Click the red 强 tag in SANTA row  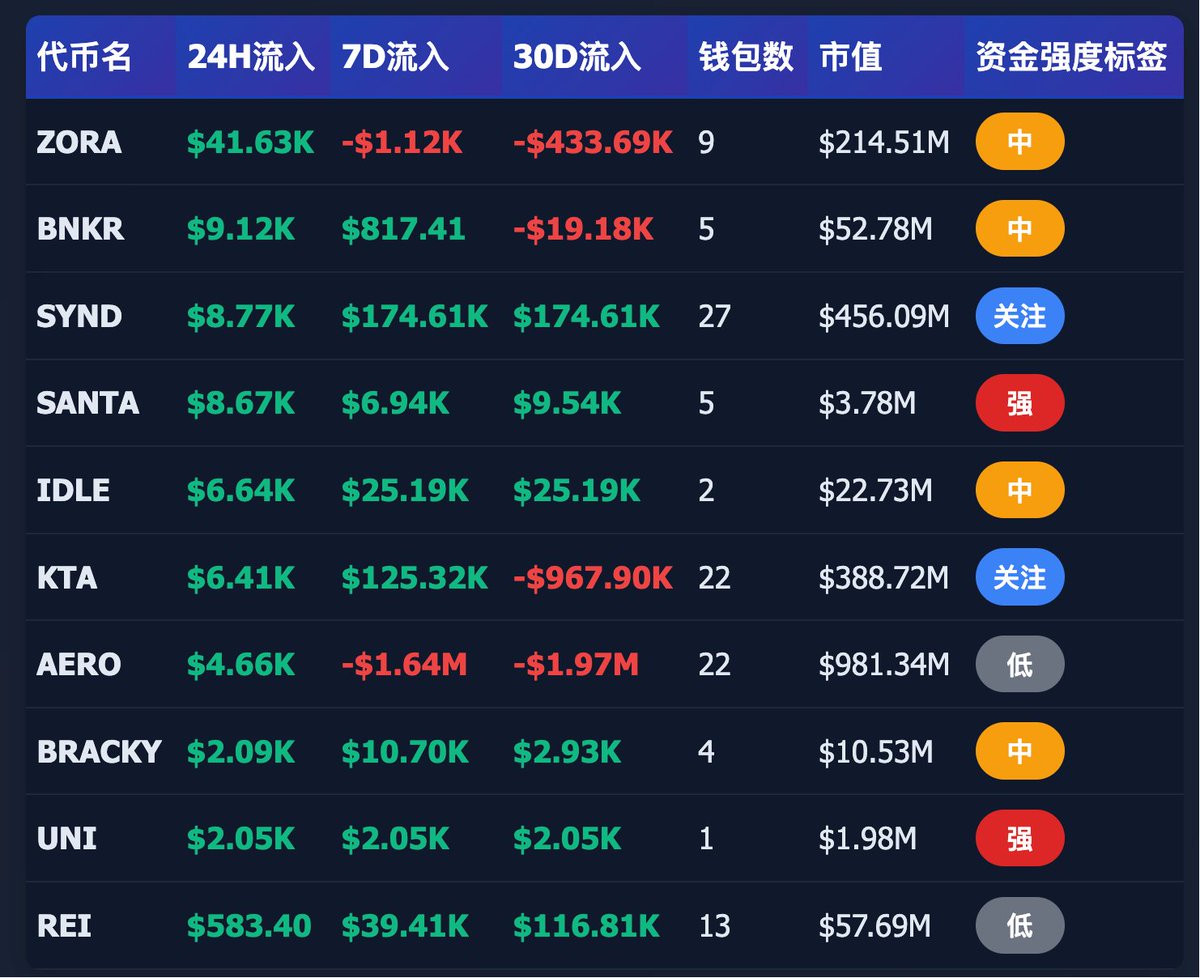[x=1020, y=403]
